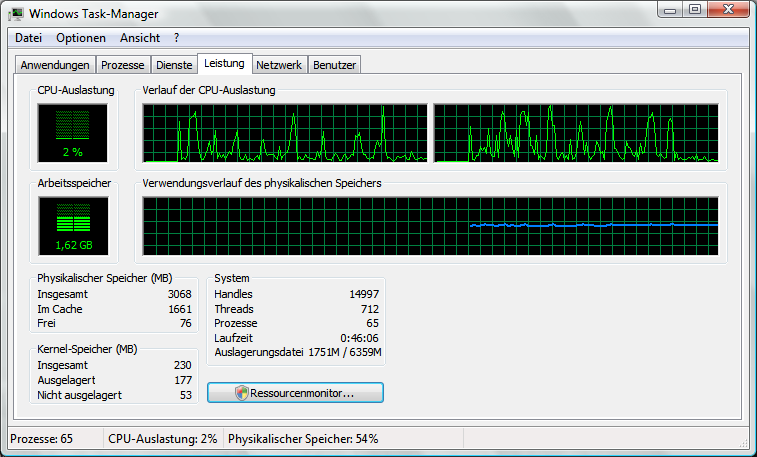
Task: Switch to the Netzwerk tab
Action: click(x=279, y=65)
